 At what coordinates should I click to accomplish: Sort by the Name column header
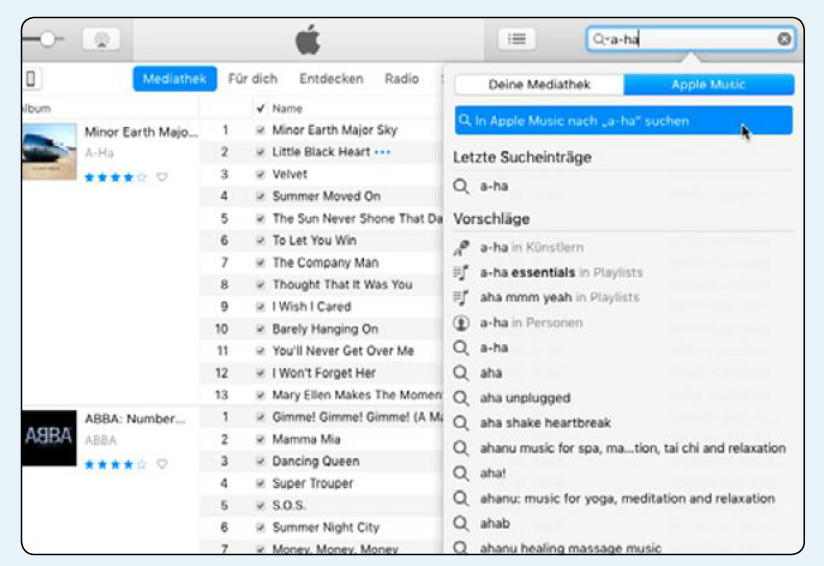287,109
